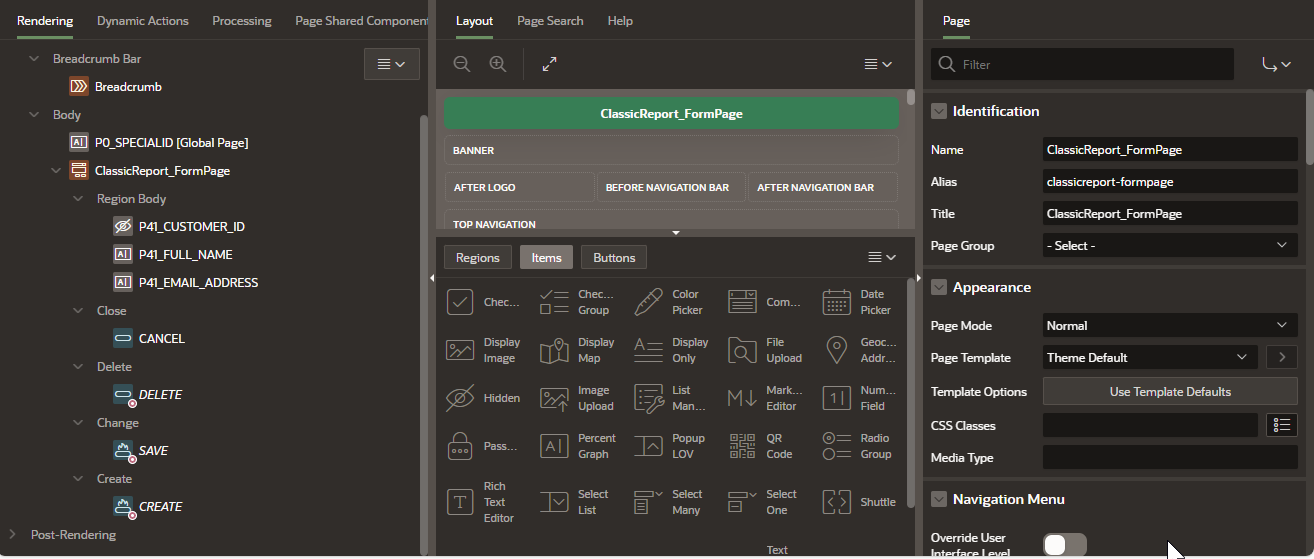
Task: Select the Checkbox item type icon
Action: [460, 302]
